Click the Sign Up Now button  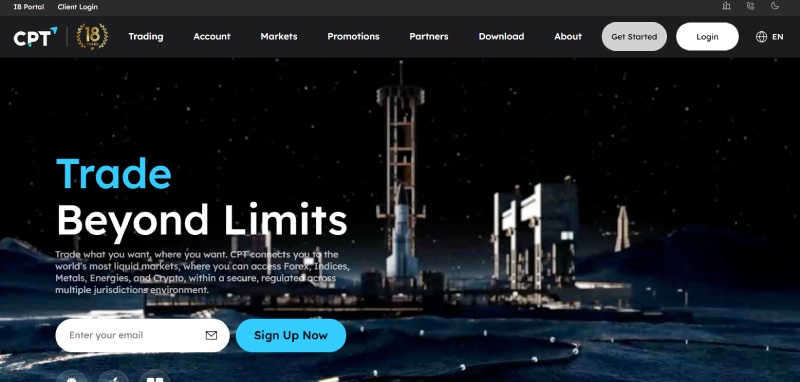pos(291,336)
